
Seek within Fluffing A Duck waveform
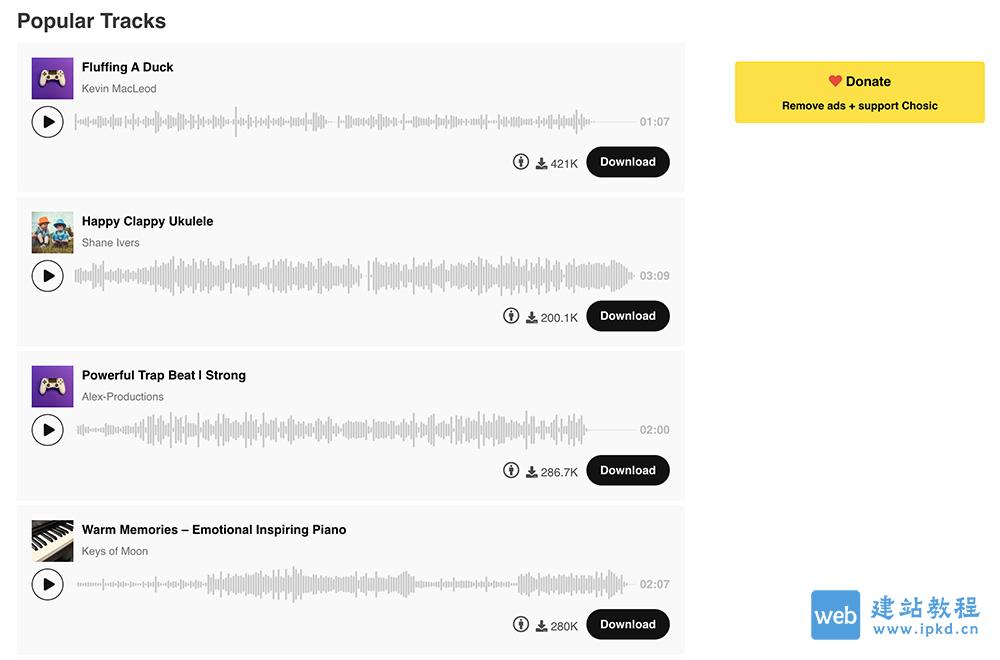pyautogui.click(x=355, y=121)
